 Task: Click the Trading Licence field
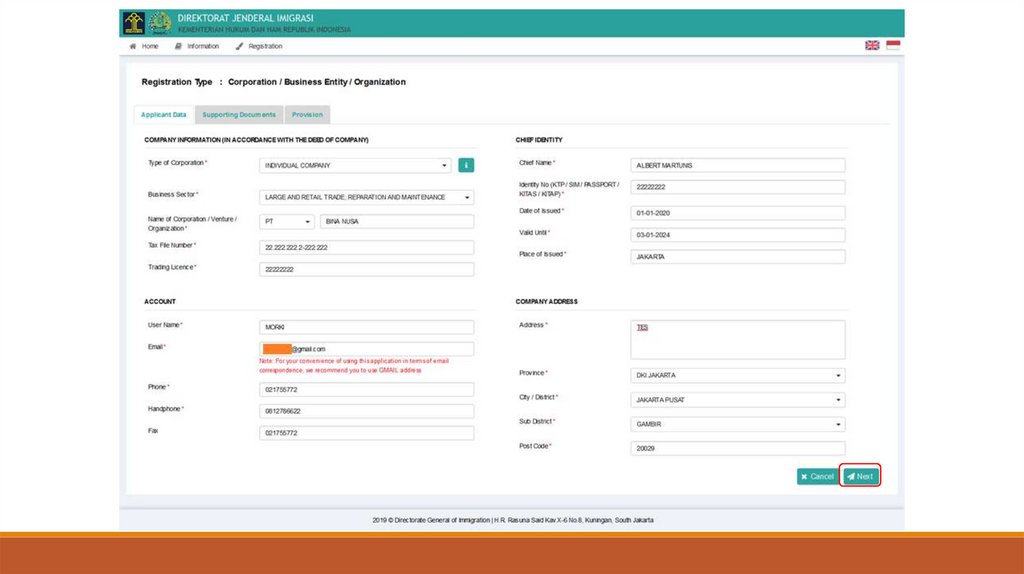(x=366, y=269)
